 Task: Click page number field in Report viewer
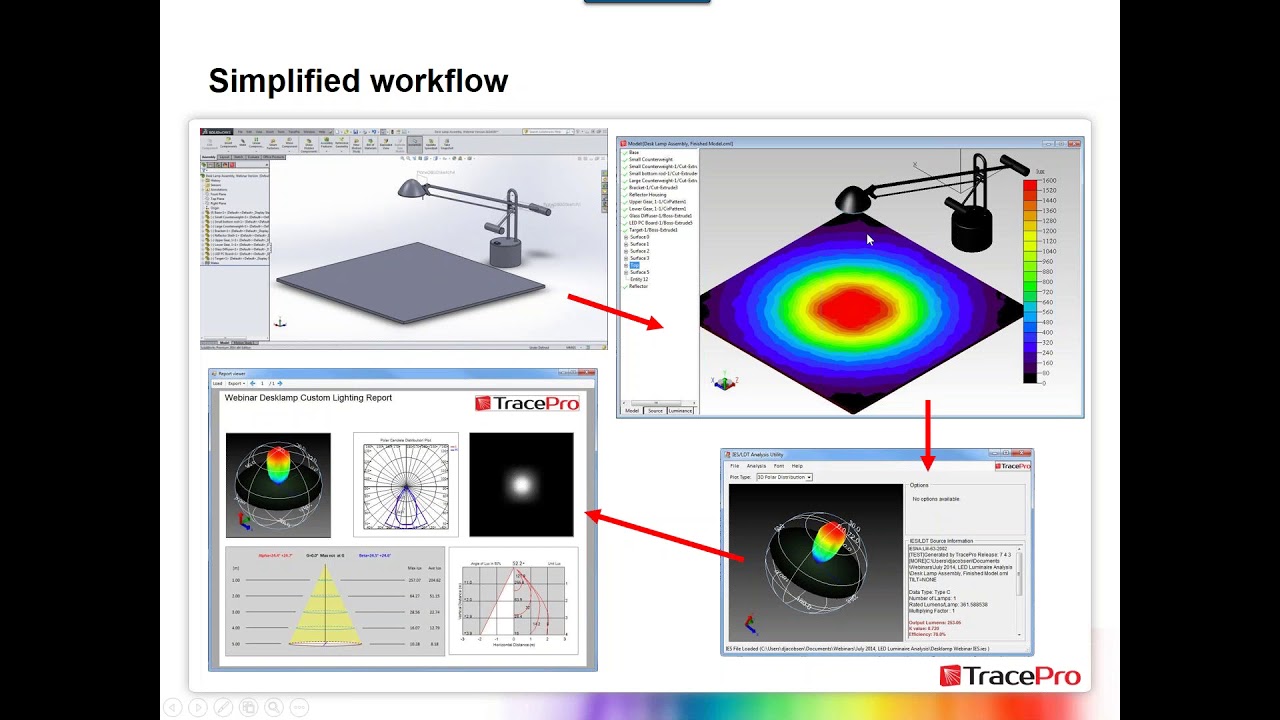[x=262, y=383]
